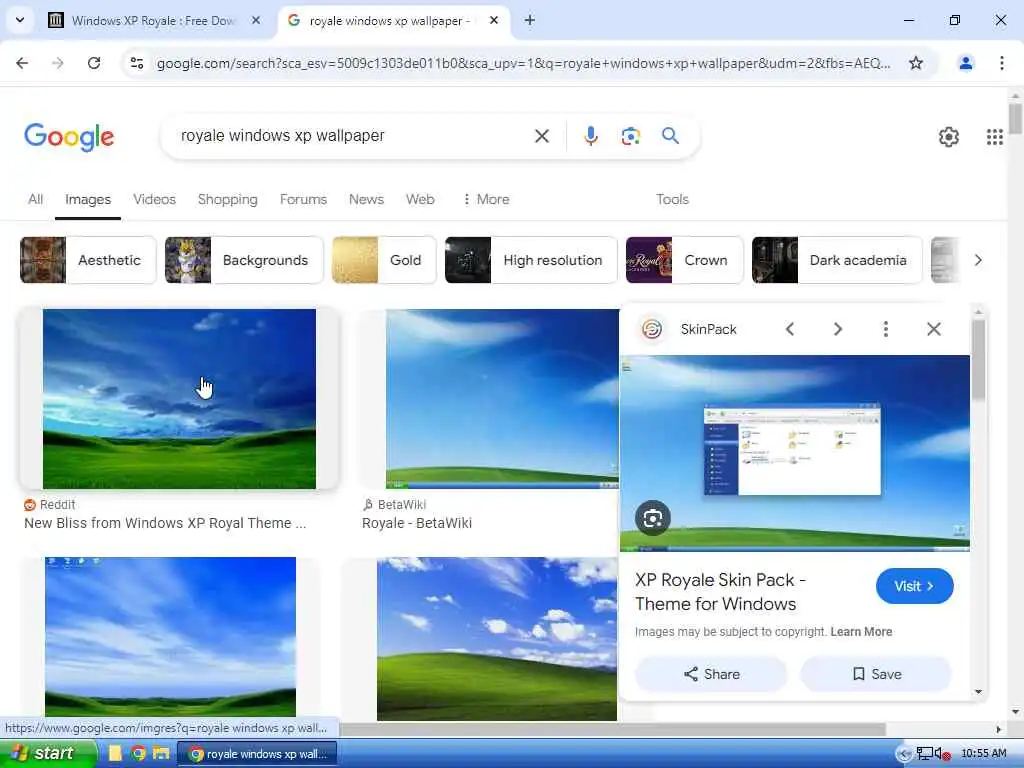Expand the More search filters menu
The image size is (1024, 768).
pos(486,199)
